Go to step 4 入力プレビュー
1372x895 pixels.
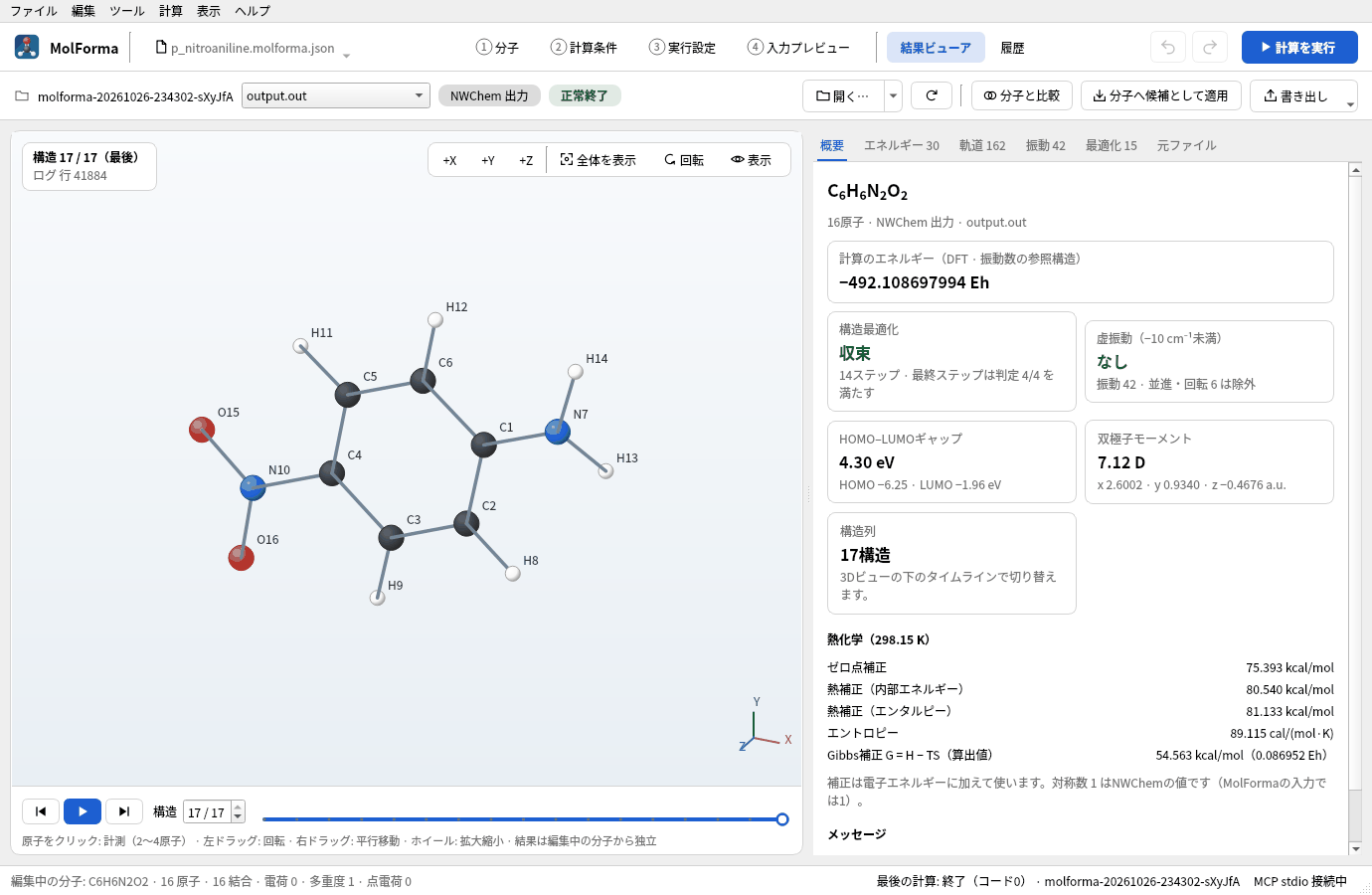coord(798,48)
